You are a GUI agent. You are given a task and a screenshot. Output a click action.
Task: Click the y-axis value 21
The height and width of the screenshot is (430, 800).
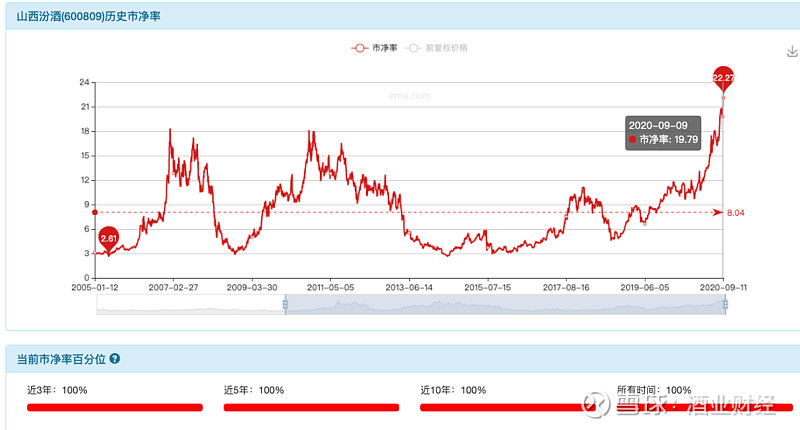coord(84,107)
